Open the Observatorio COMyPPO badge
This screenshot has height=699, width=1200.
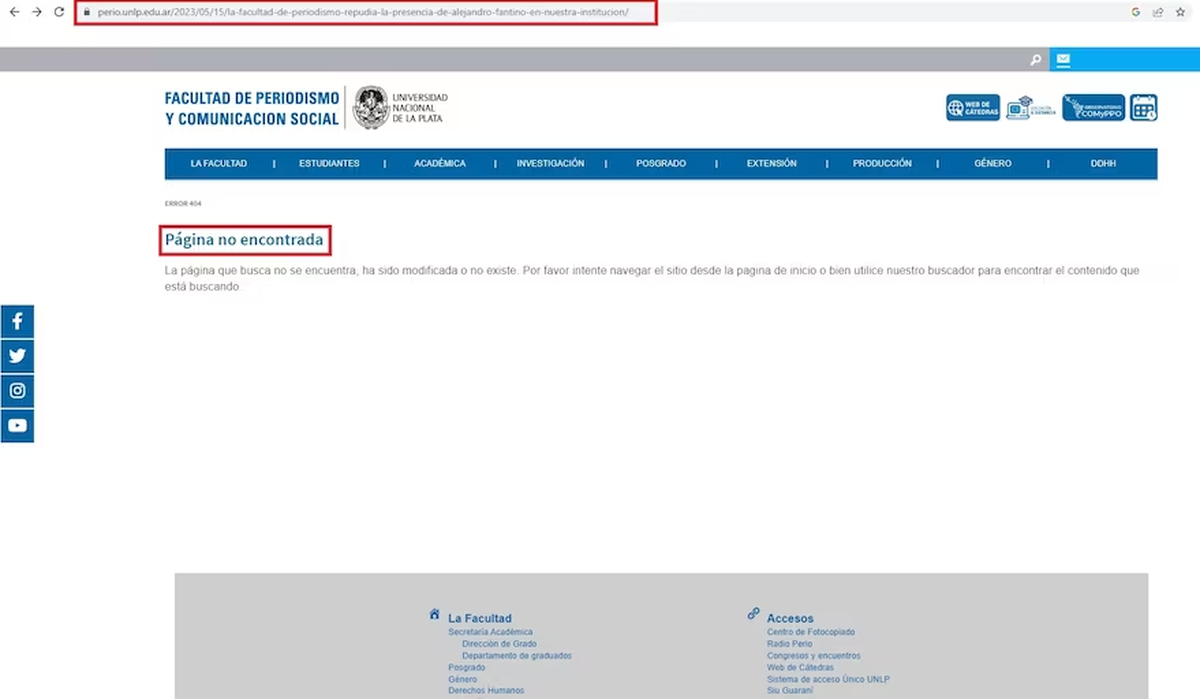pos(1093,108)
